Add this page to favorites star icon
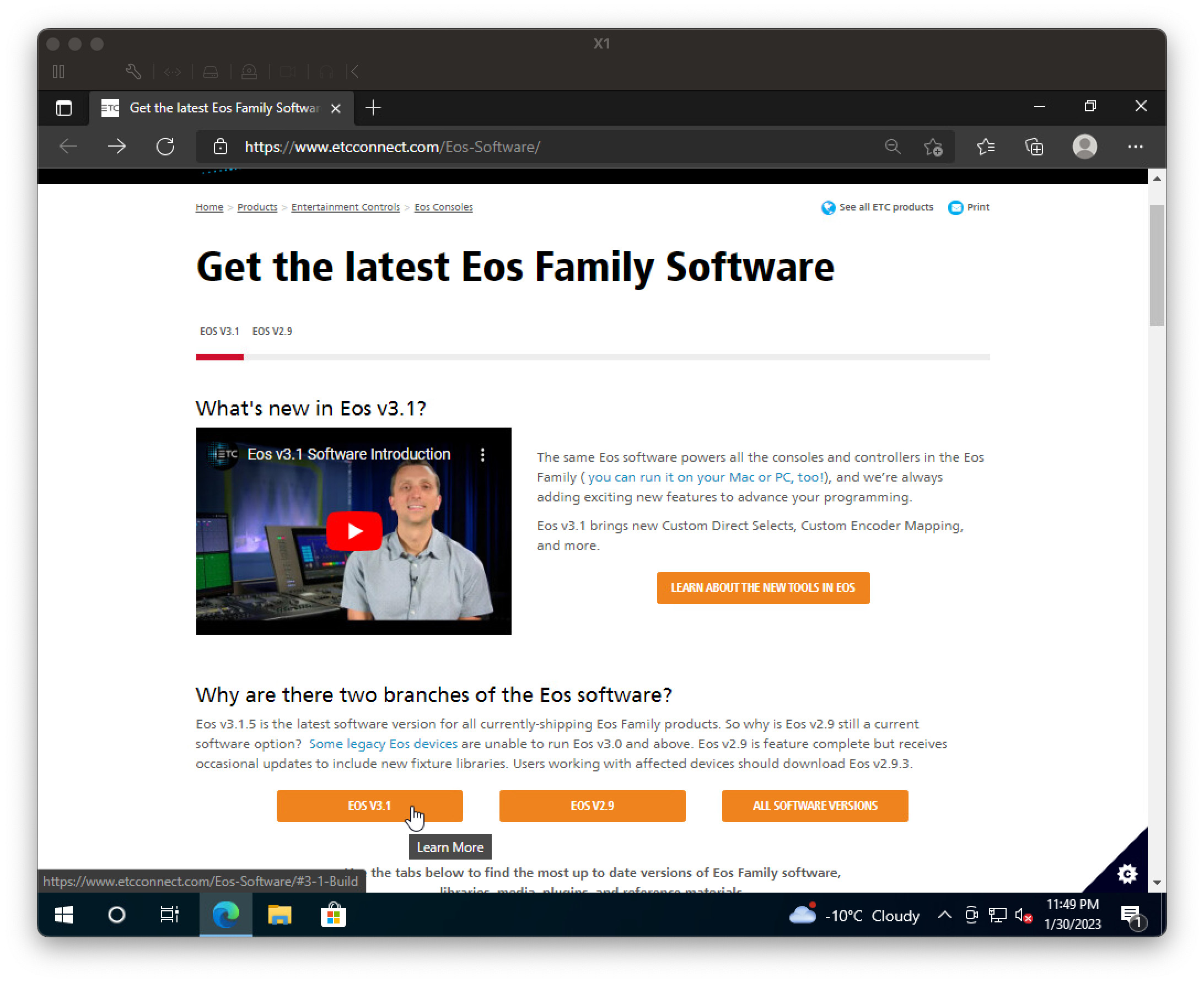This screenshot has width=1204, height=983. (x=933, y=147)
